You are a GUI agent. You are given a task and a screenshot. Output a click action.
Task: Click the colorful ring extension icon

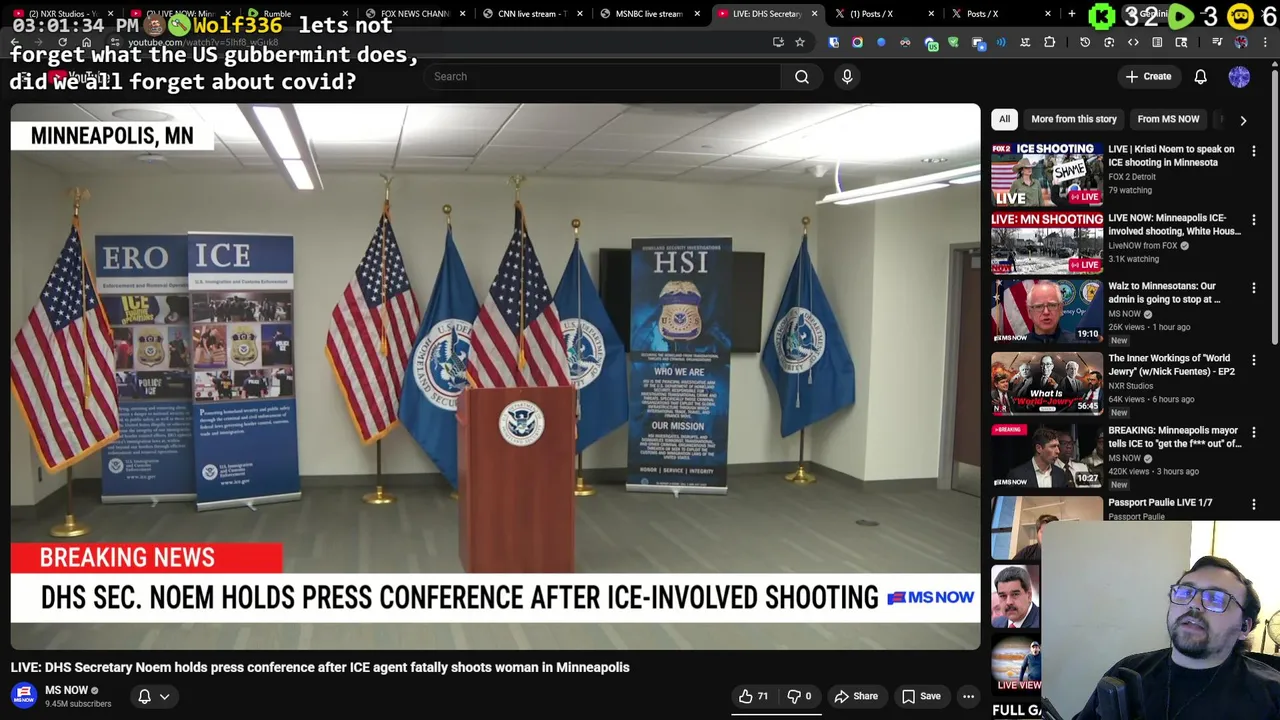(x=857, y=42)
